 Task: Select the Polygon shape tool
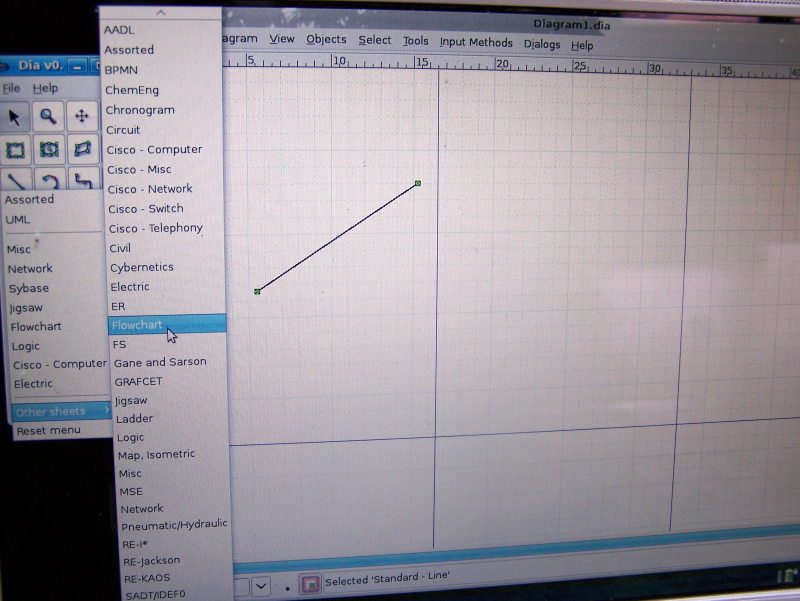pyautogui.click(x=83, y=150)
